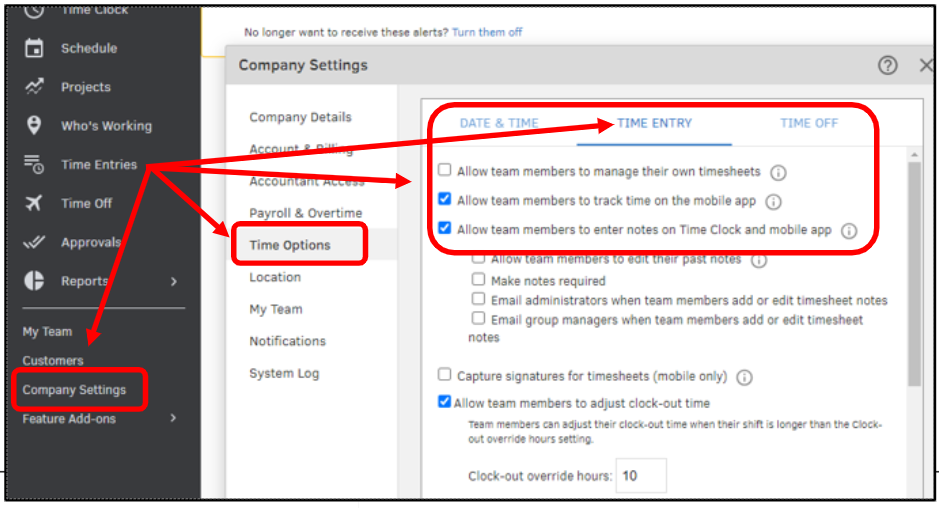Switch to the Date & Time tab
The width and height of the screenshot is (939, 508).
point(499,123)
